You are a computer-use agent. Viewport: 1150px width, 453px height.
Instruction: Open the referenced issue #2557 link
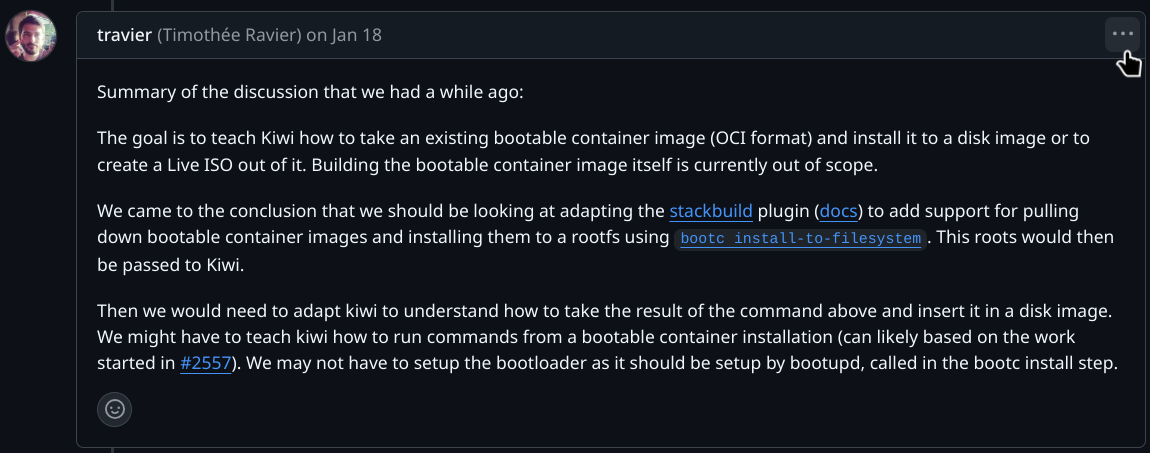click(206, 363)
